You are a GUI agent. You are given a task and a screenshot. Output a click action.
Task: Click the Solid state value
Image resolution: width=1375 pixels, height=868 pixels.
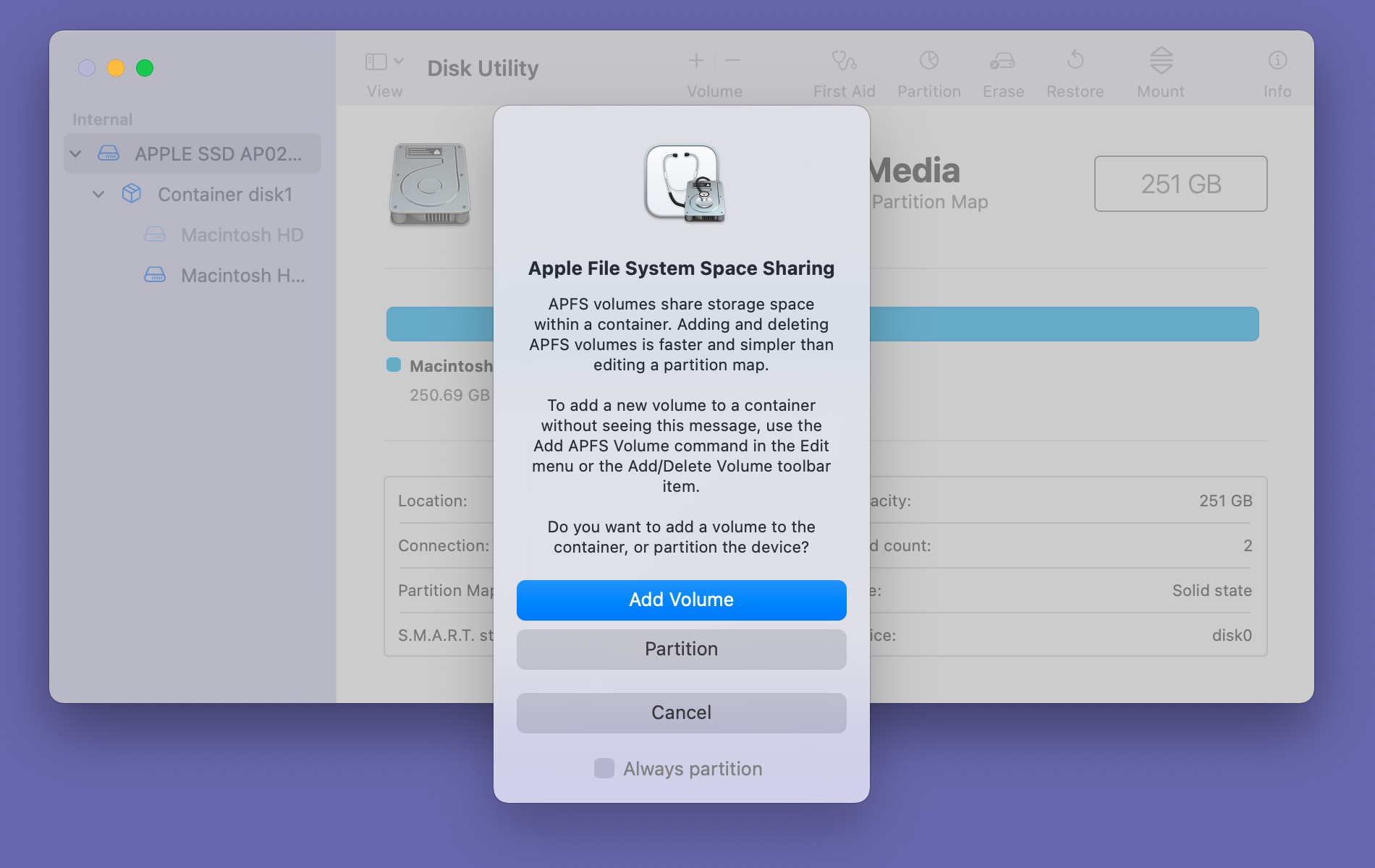click(x=1211, y=590)
